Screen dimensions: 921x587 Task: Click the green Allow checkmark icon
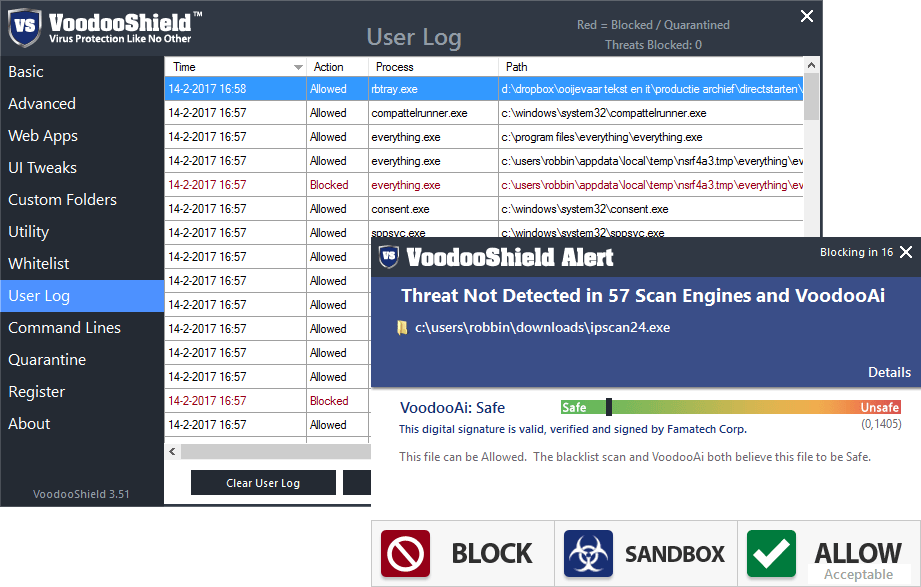coord(771,554)
